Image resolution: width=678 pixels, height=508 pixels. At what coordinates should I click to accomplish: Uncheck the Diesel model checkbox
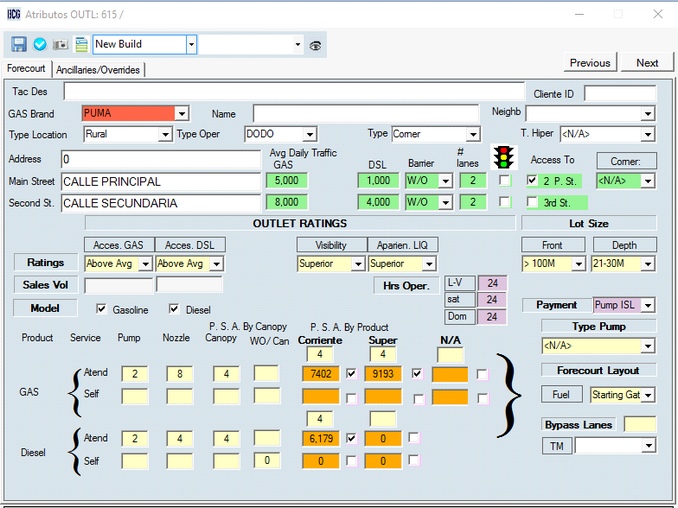pos(174,309)
